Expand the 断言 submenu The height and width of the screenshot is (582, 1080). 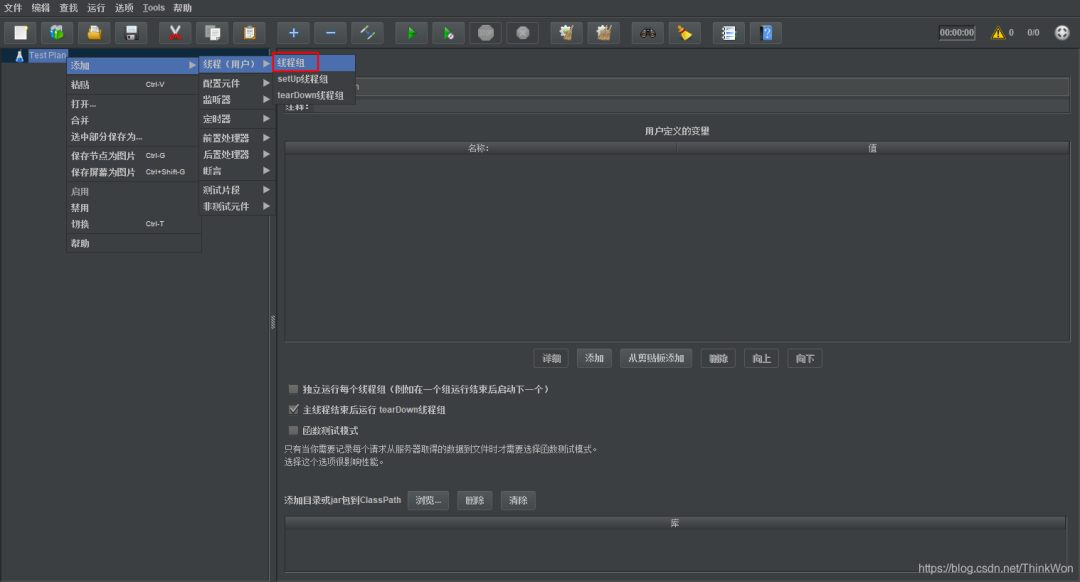click(236, 171)
